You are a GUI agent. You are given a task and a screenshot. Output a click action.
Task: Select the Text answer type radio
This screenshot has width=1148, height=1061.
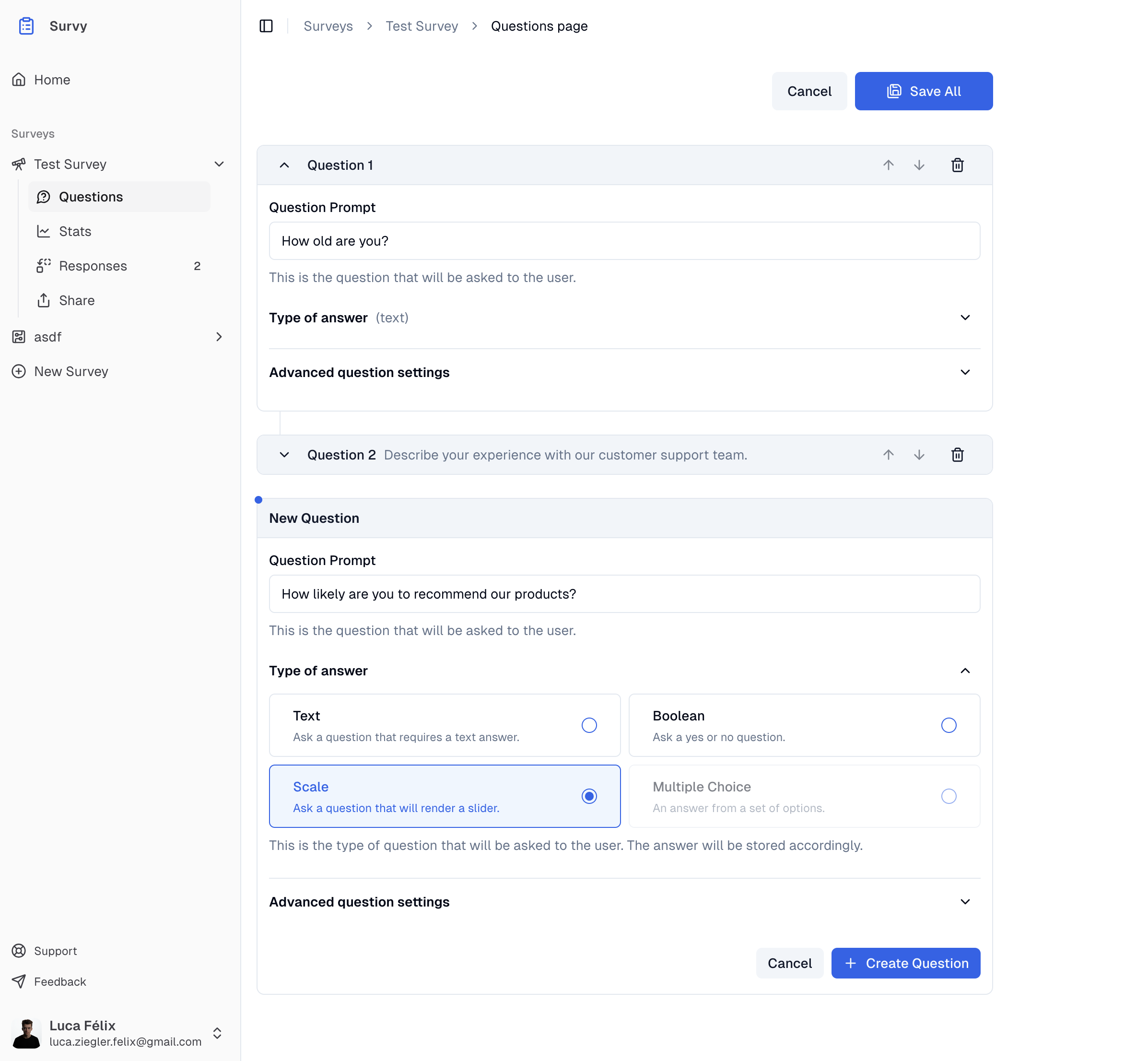(x=589, y=725)
